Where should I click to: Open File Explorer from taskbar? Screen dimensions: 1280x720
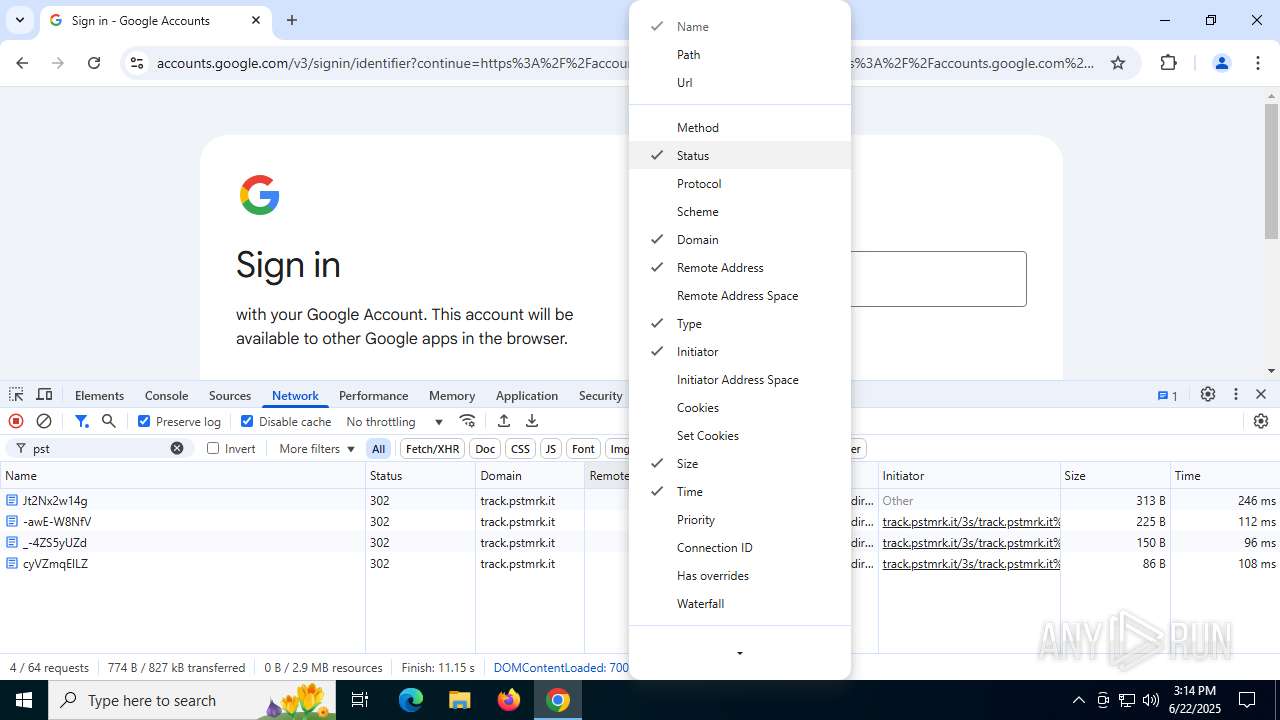(459, 700)
